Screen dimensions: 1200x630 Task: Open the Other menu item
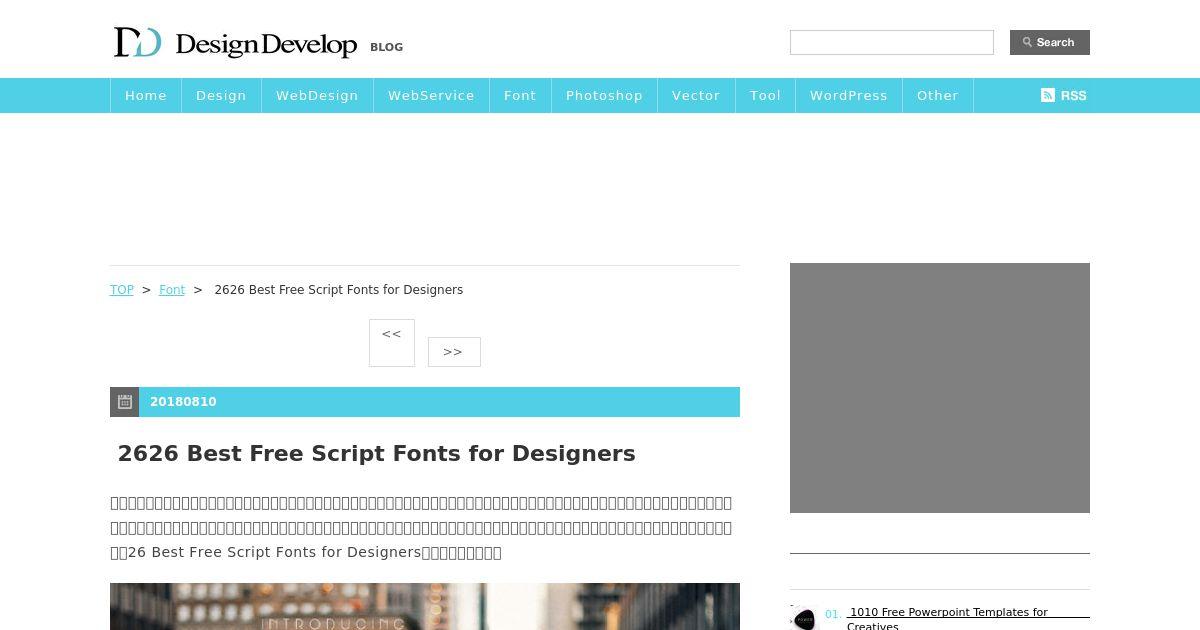tap(938, 95)
